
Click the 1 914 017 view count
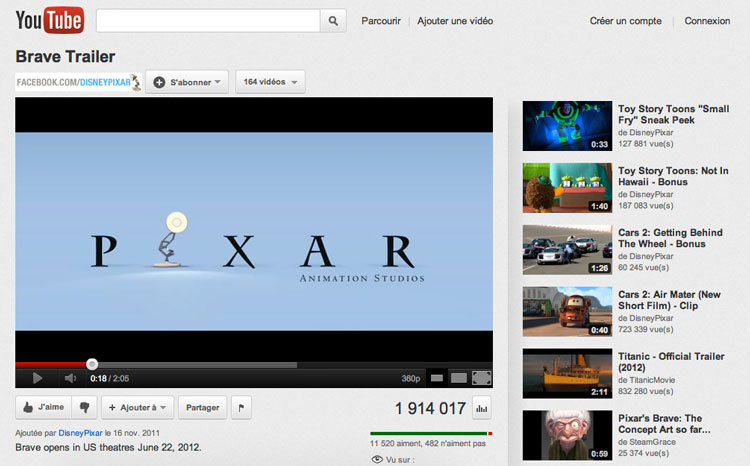pyautogui.click(x=430, y=408)
